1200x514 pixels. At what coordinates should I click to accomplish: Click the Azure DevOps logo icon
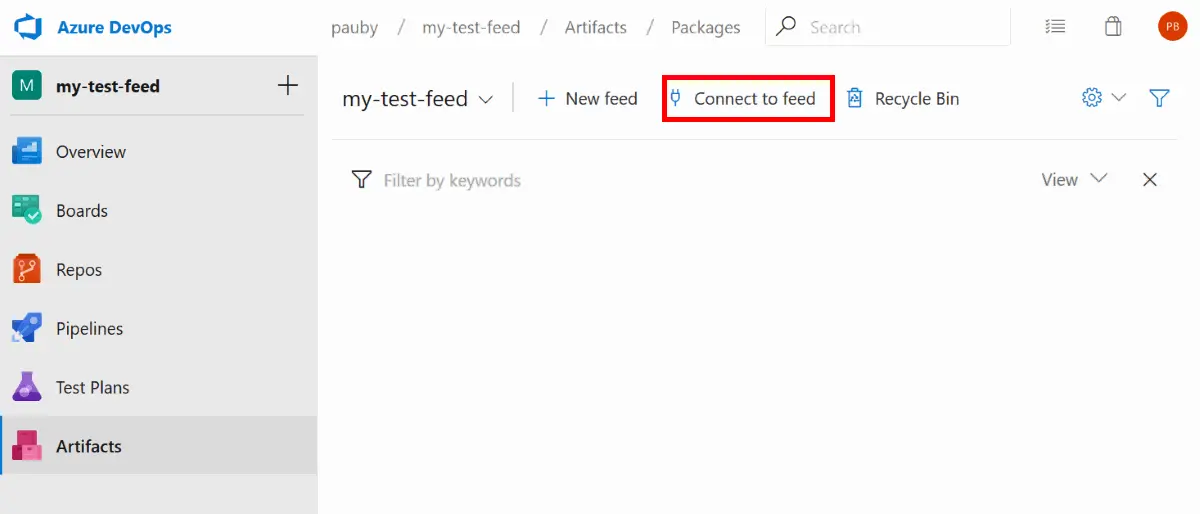coord(27,27)
